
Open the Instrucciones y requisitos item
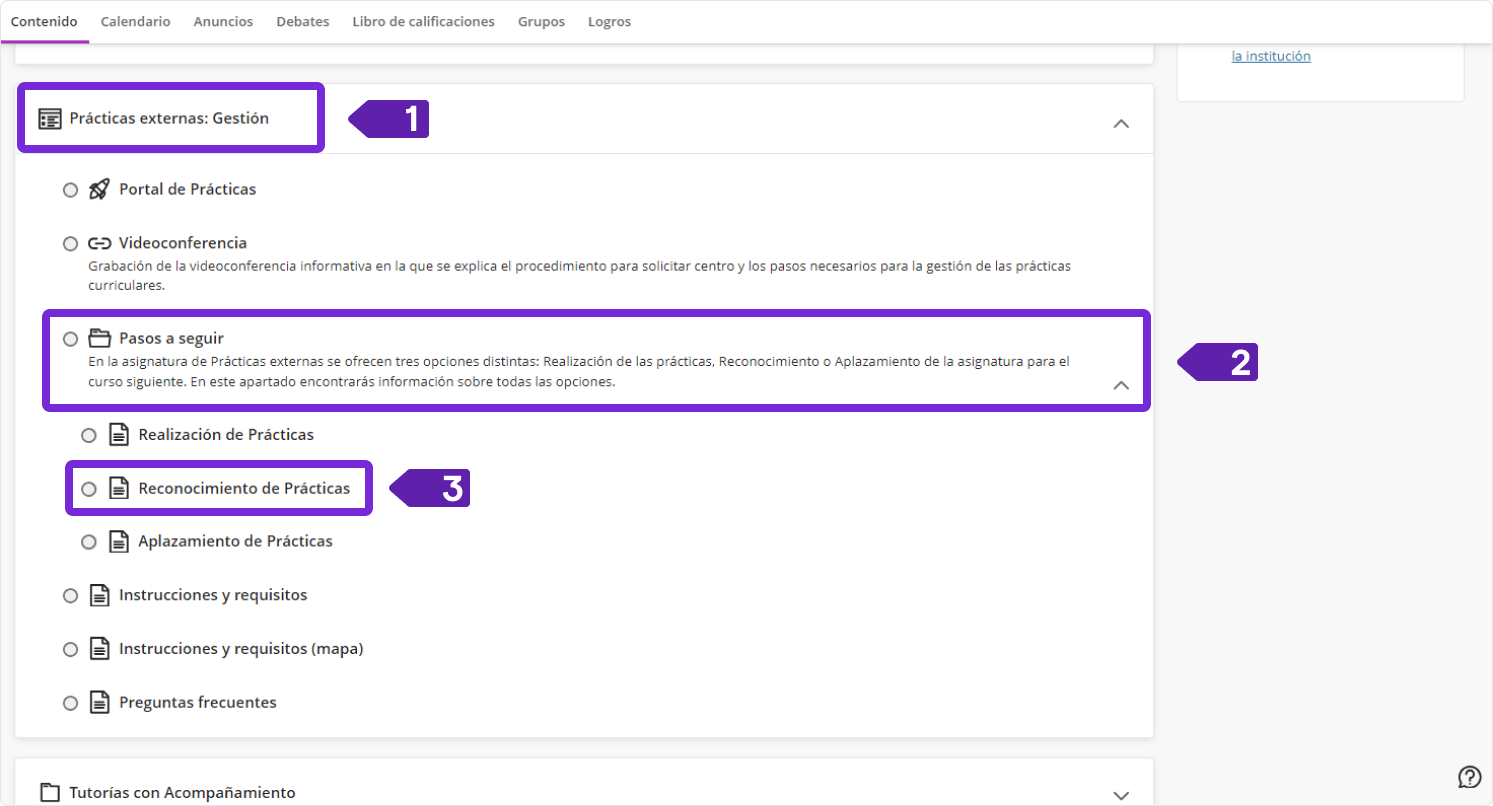[x=213, y=595]
